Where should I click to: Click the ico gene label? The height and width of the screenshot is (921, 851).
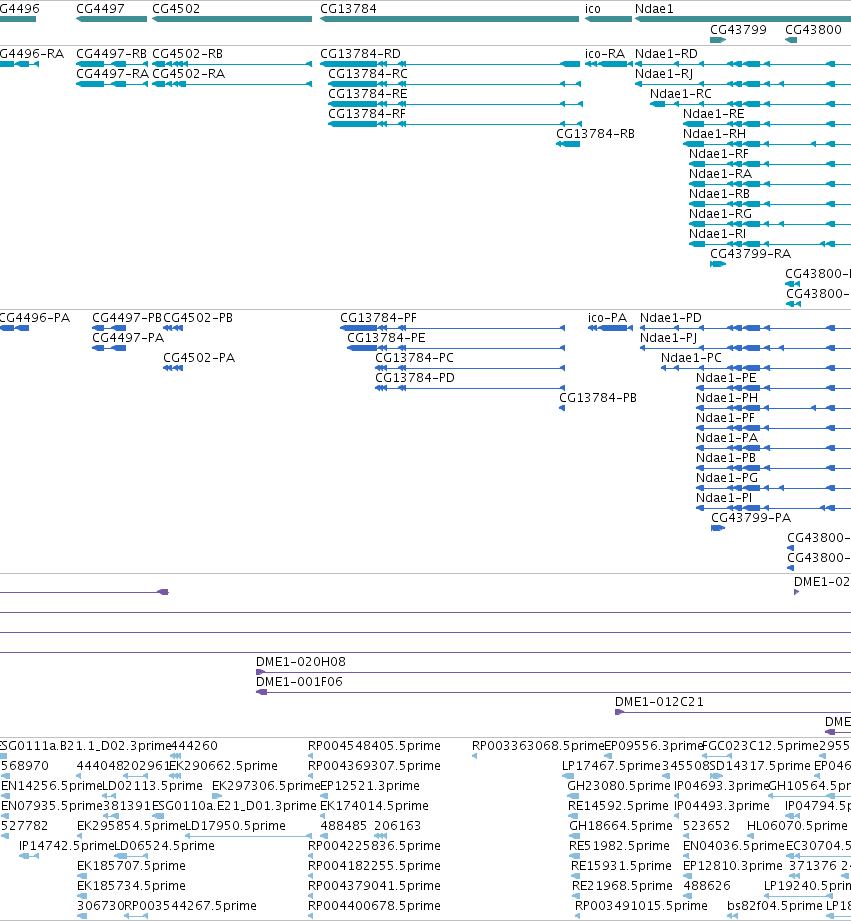pyautogui.click(x=593, y=9)
